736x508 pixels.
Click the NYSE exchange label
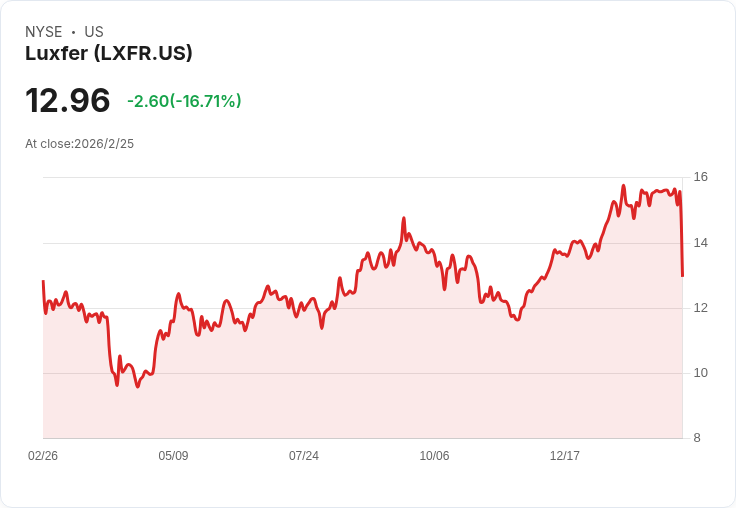tap(44, 32)
